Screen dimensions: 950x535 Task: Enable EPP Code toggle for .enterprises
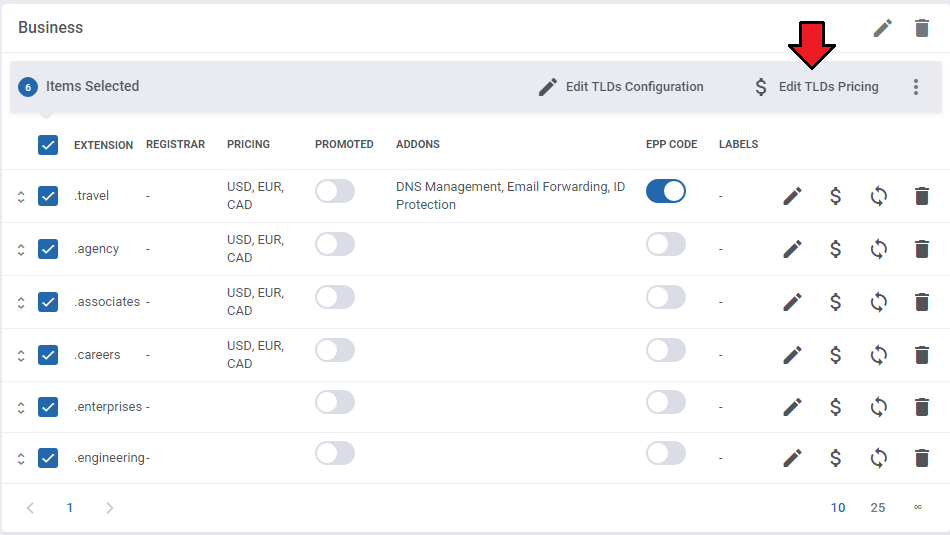[666, 402]
